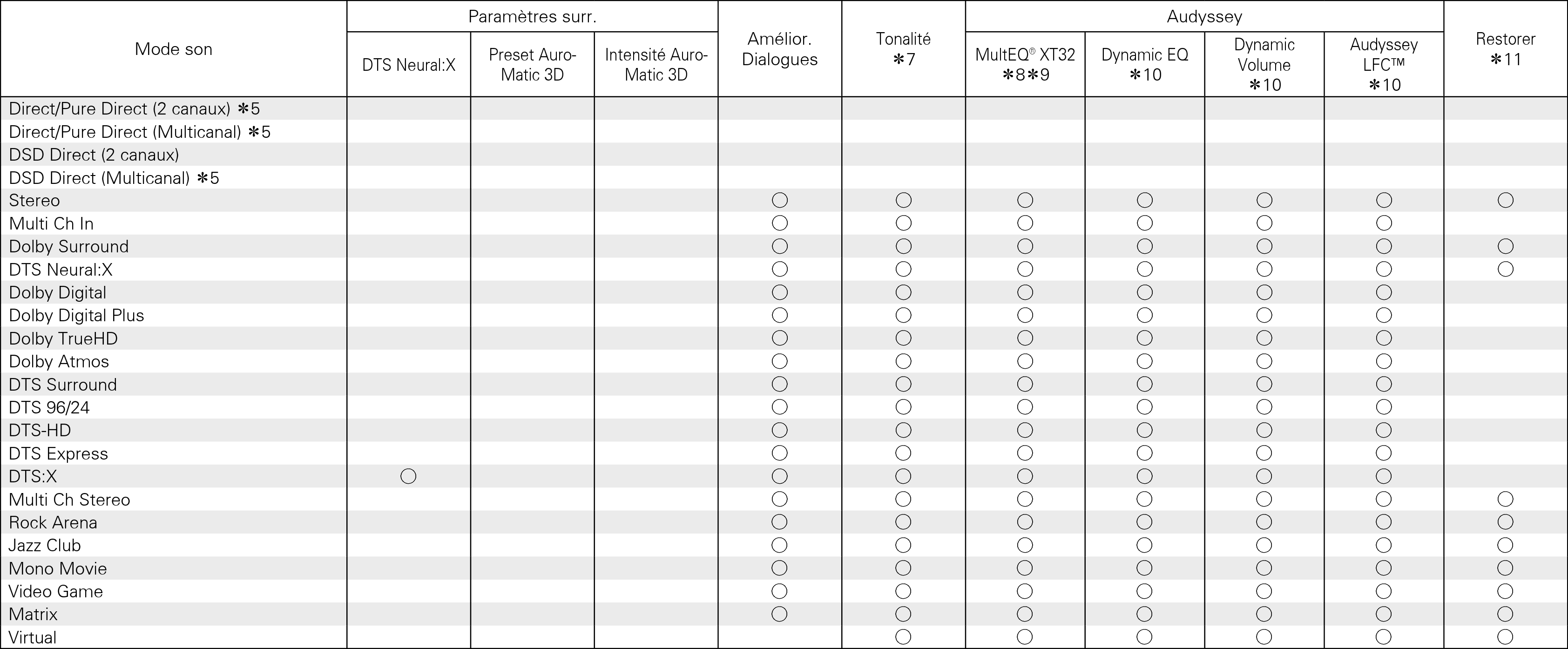1568x649 pixels.
Task: Click the Tonalité circle in the Virtual row
Action: point(903,637)
